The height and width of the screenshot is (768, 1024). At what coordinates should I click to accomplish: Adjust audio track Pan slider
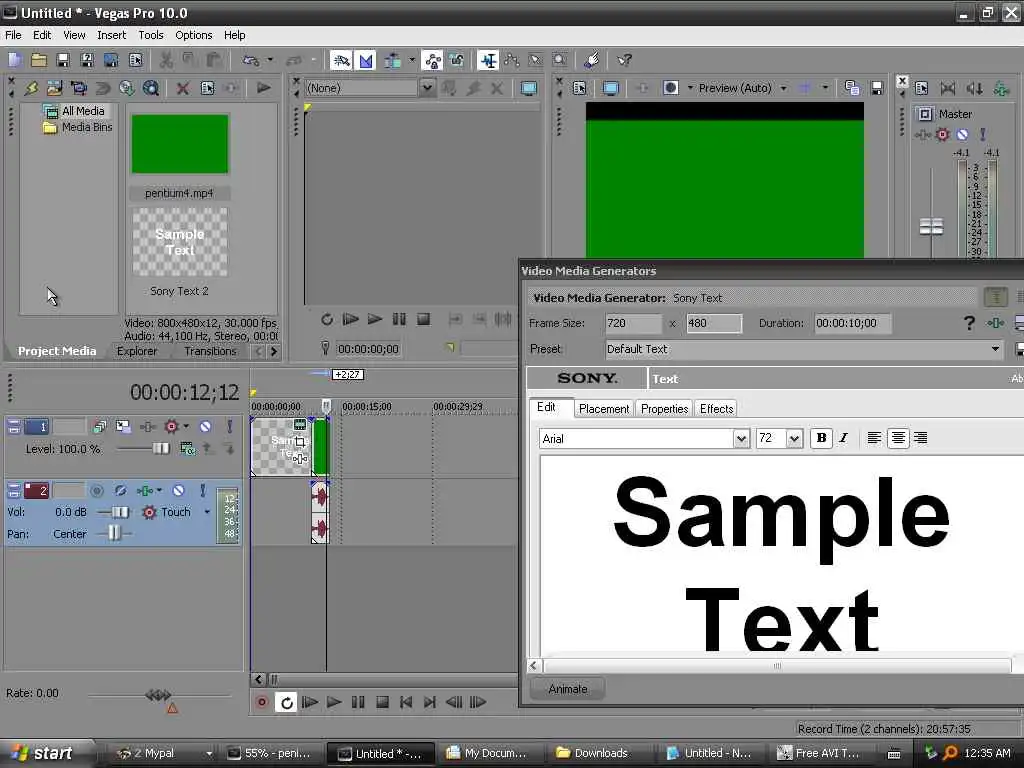[114, 534]
